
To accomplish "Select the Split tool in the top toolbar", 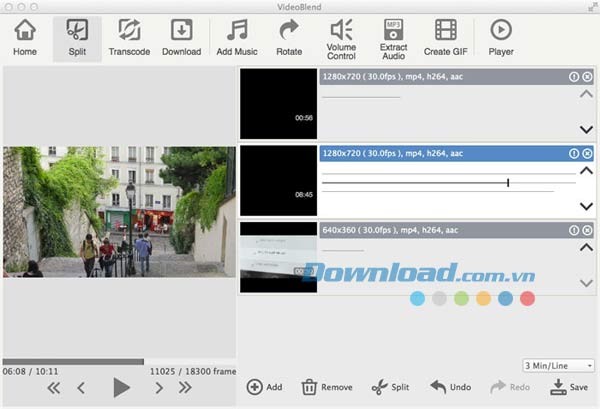I will (x=77, y=38).
